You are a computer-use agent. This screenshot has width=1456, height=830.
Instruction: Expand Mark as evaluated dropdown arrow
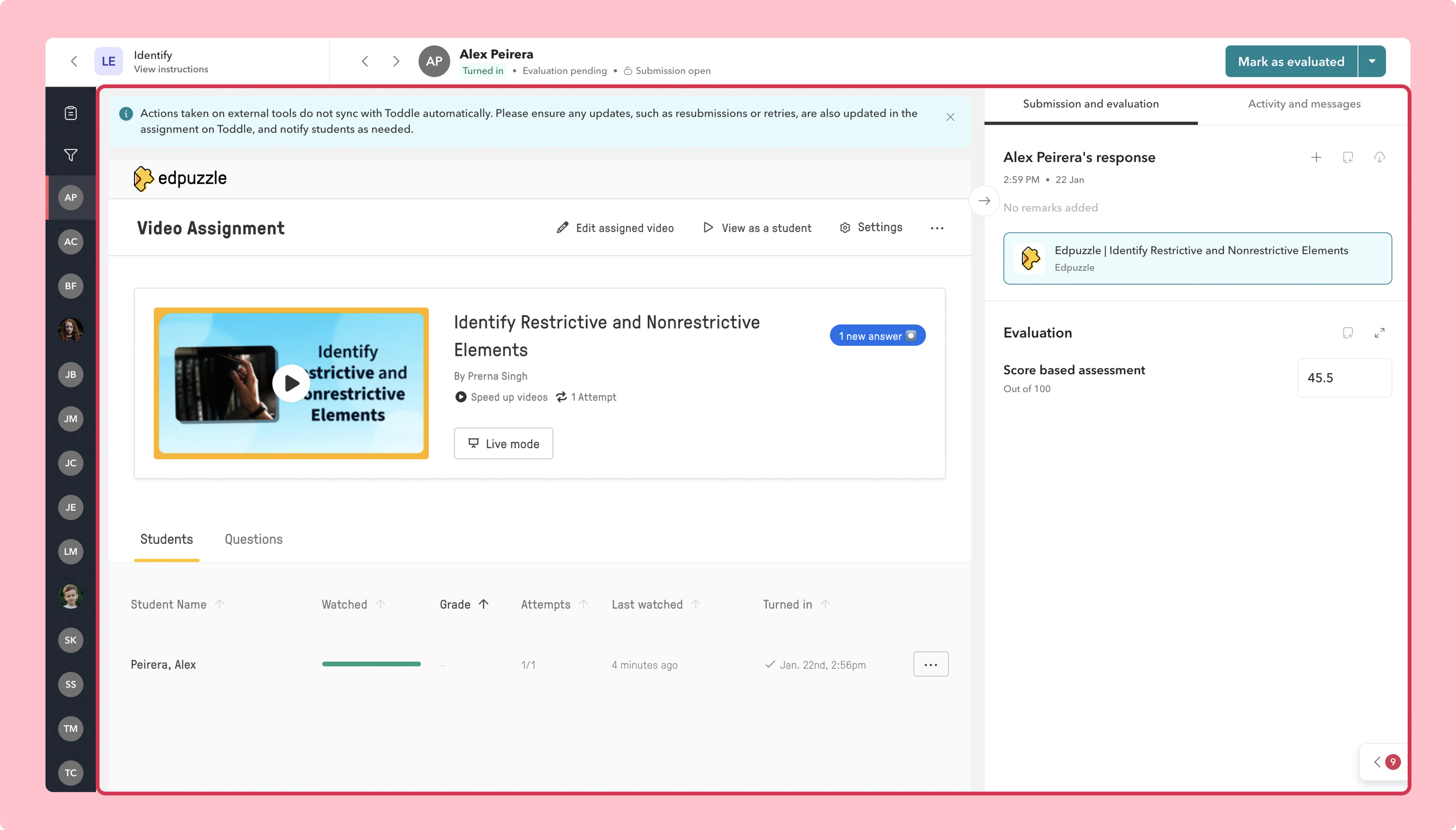[1372, 61]
